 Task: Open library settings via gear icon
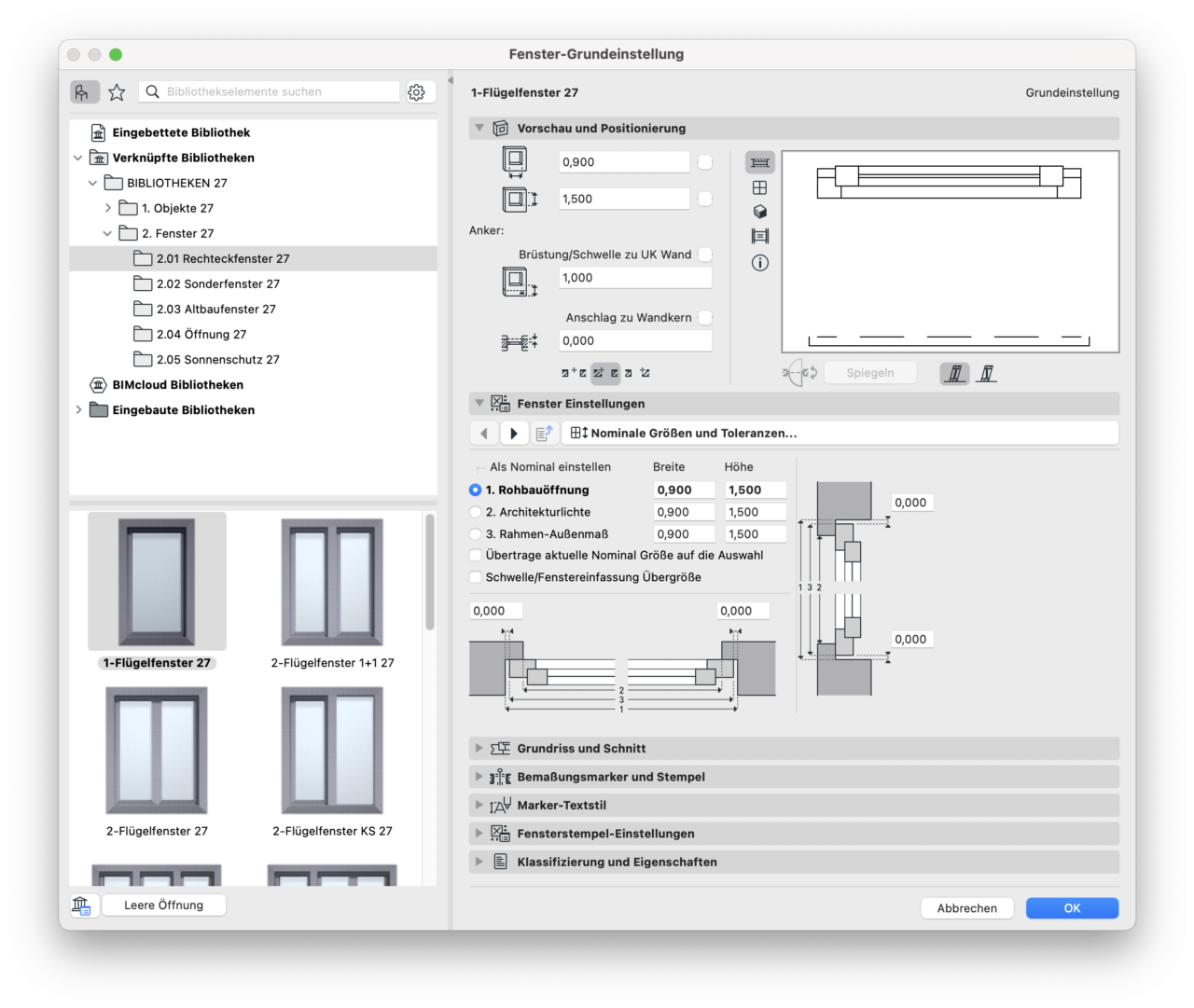[416, 91]
